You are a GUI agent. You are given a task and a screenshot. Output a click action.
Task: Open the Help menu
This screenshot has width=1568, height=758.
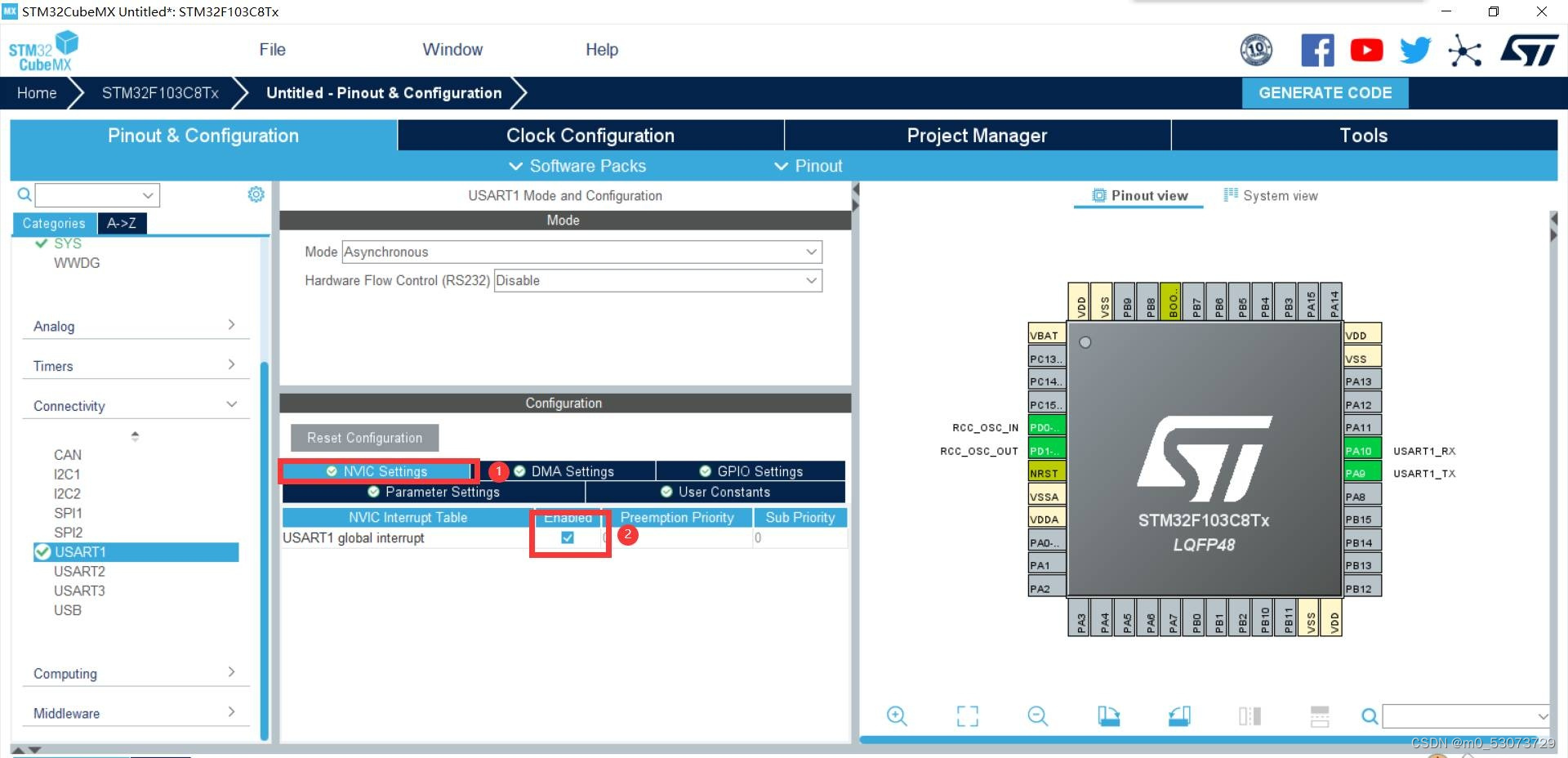(602, 50)
